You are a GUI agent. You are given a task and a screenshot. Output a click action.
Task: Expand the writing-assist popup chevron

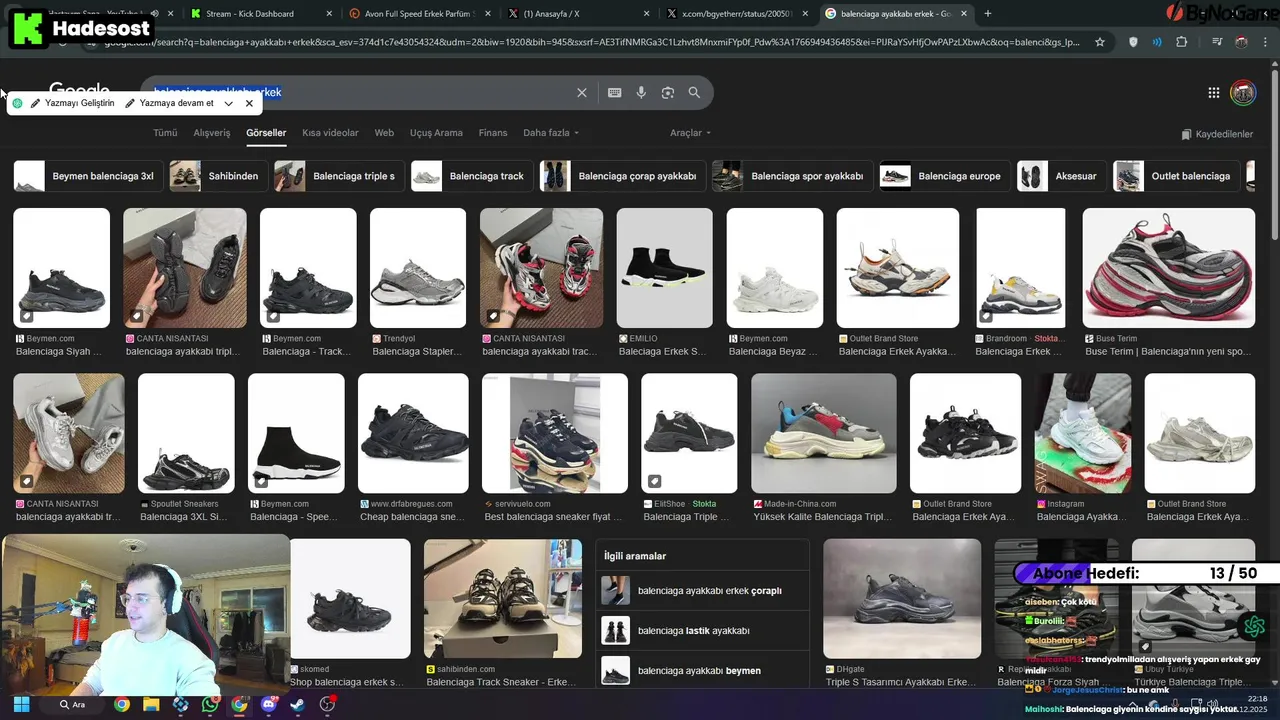(x=229, y=103)
